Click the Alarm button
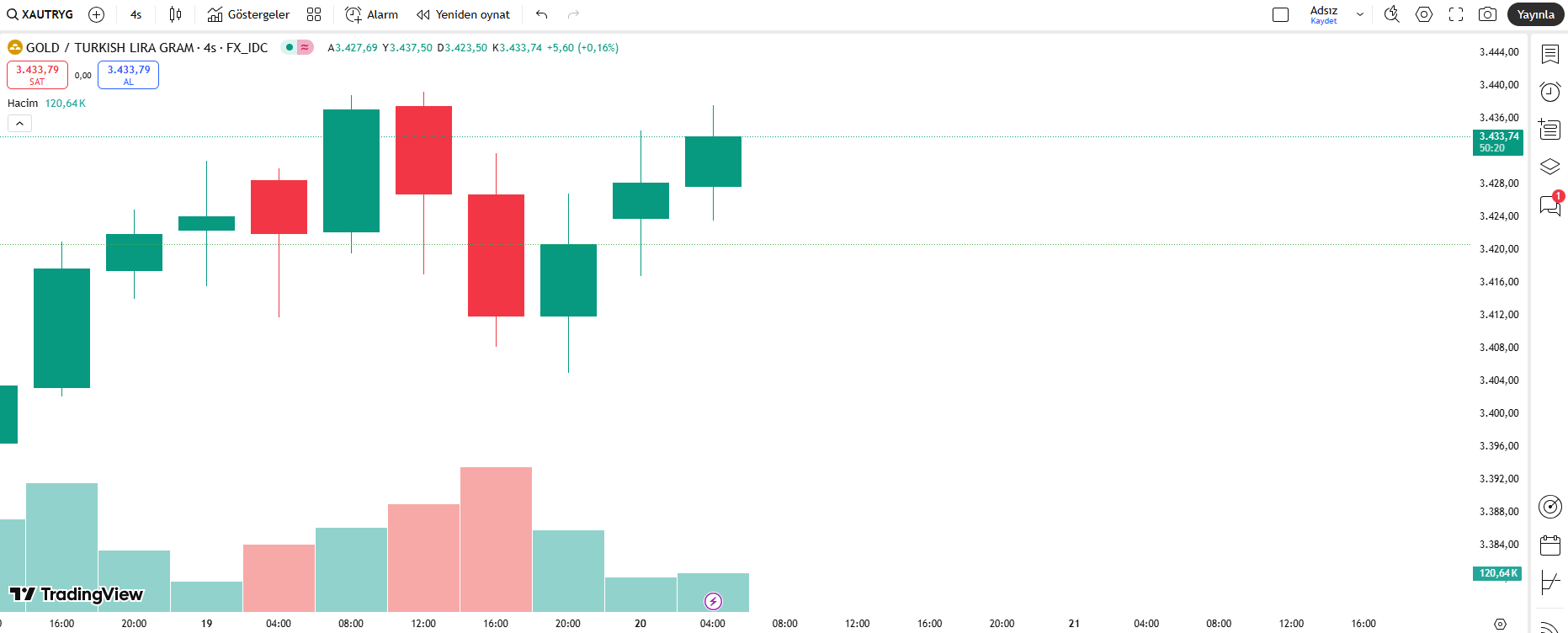1568x633 pixels. (371, 14)
